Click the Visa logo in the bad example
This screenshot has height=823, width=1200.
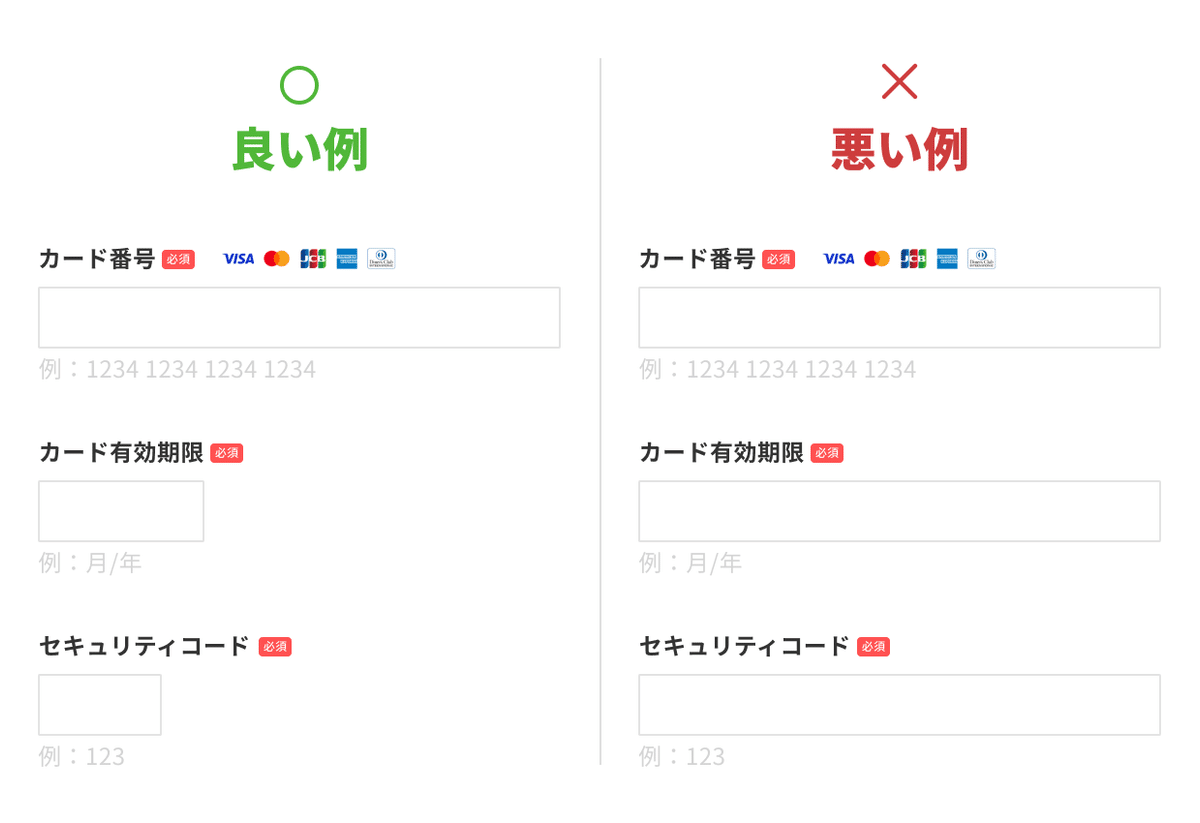(x=838, y=259)
